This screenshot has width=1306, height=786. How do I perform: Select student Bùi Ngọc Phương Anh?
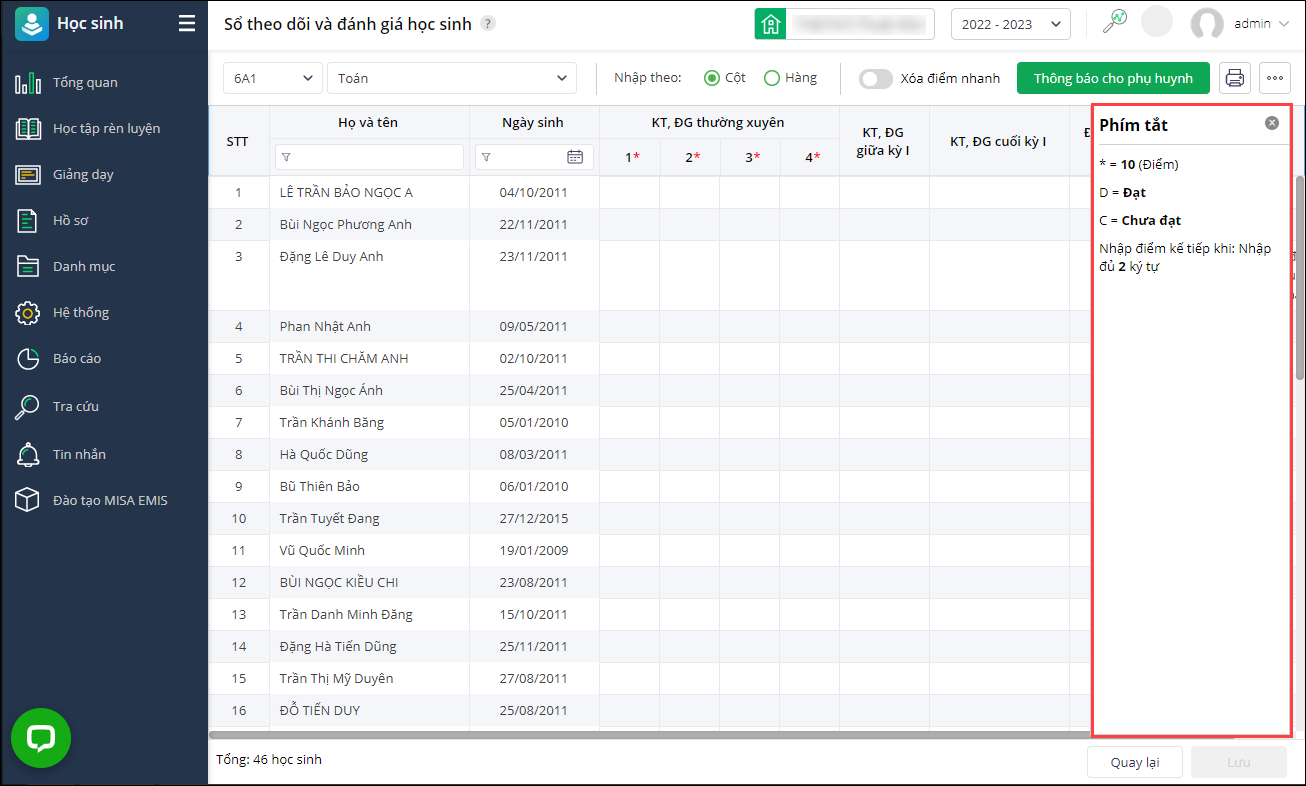[346, 225]
